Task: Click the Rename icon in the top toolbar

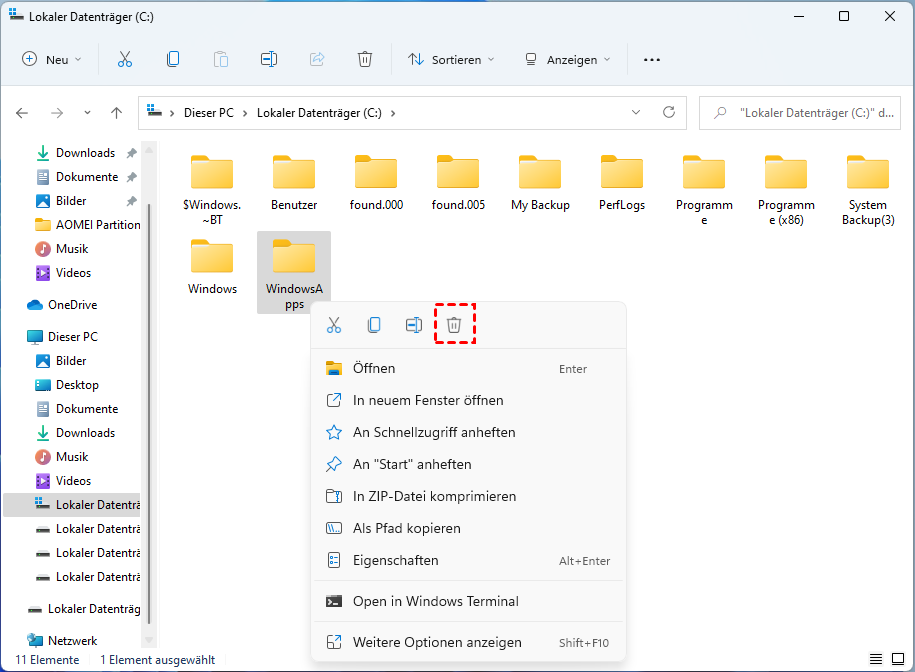Action: pyautogui.click(x=268, y=60)
